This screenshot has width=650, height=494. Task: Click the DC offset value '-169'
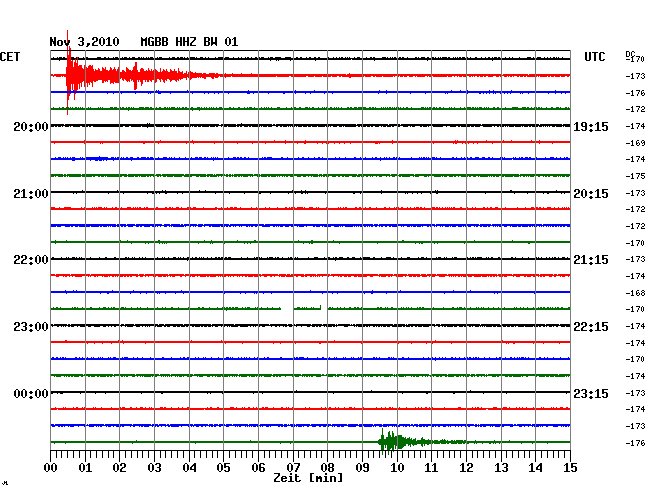[635, 143]
